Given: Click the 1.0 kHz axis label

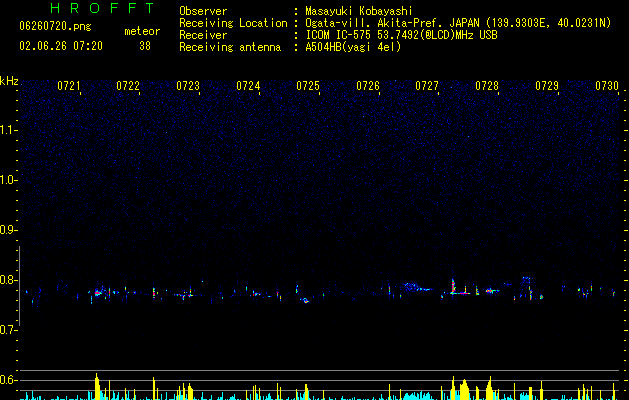Looking at the screenshot, I should pos(9,180).
